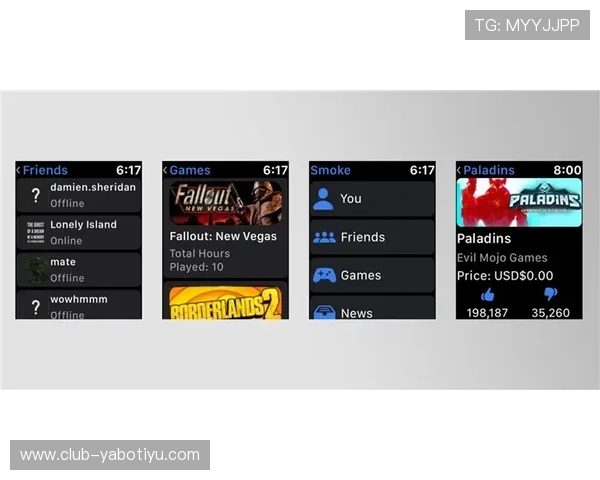Click the Games controller icon
This screenshot has height=480, width=600.
323,275
